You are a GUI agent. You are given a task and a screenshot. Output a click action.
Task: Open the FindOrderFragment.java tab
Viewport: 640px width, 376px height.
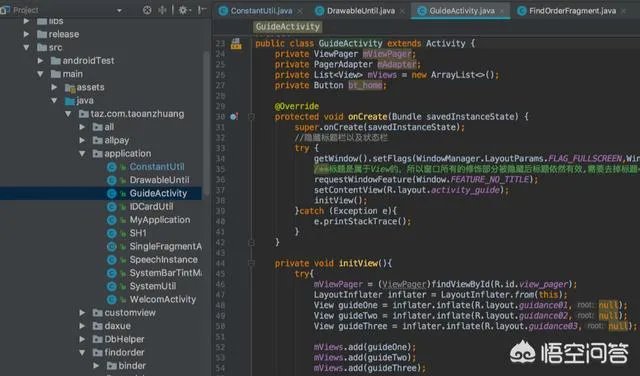tap(572, 11)
